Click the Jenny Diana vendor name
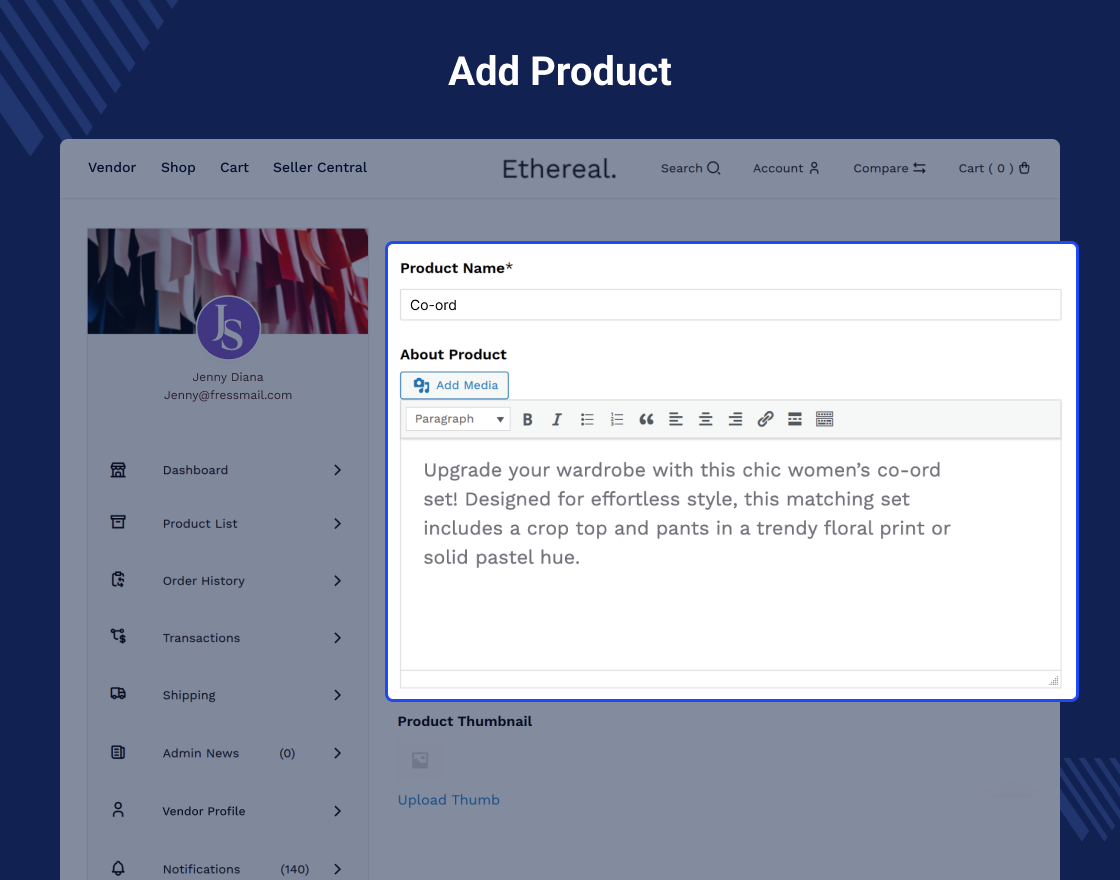Image resolution: width=1120 pixels, height=880 pixels. coord(228,377)
